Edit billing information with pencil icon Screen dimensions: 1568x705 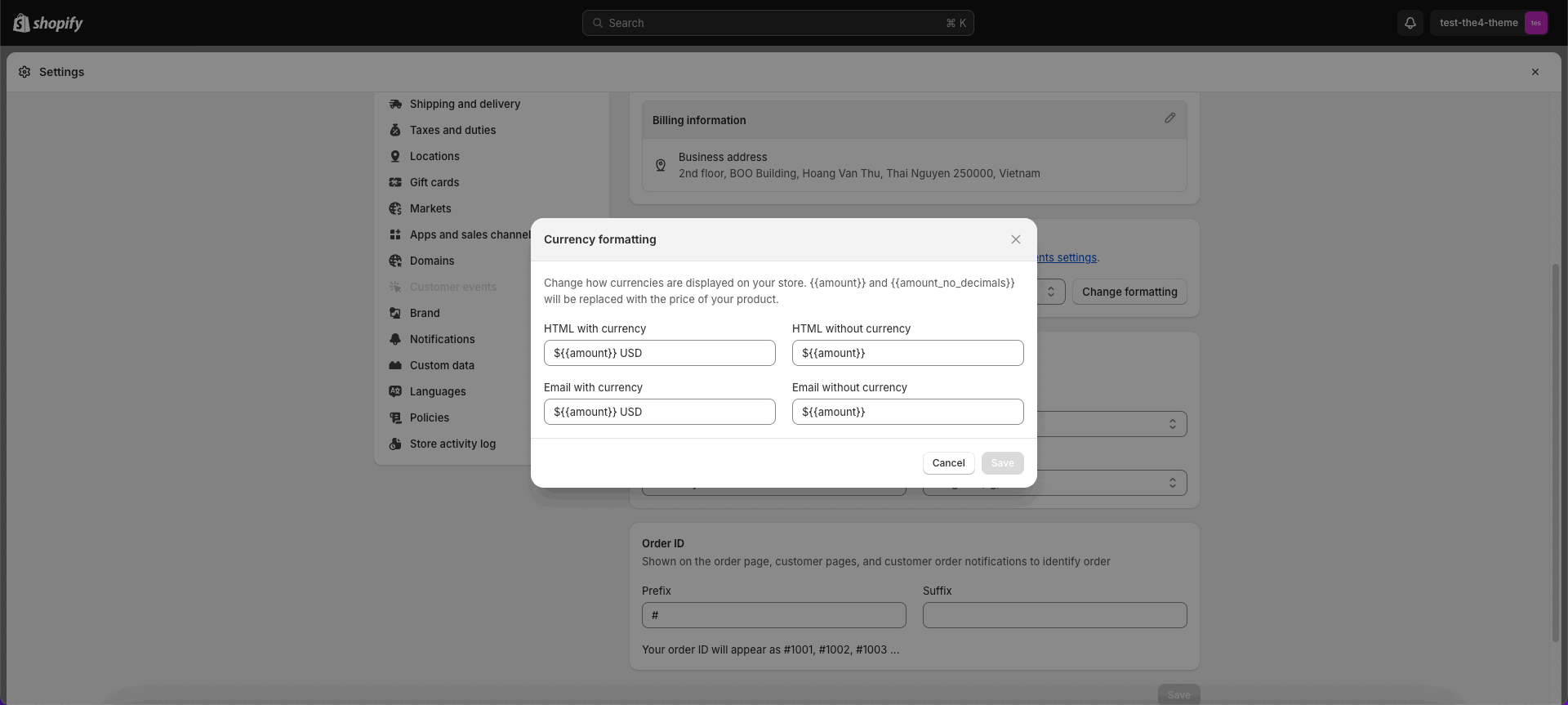point(1169,118)
